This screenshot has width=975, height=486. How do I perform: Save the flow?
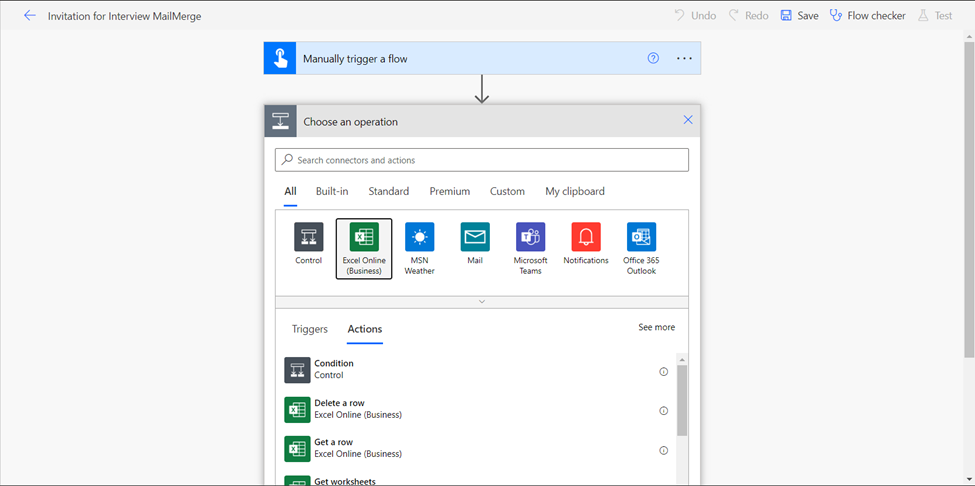(x=800, y=16)
